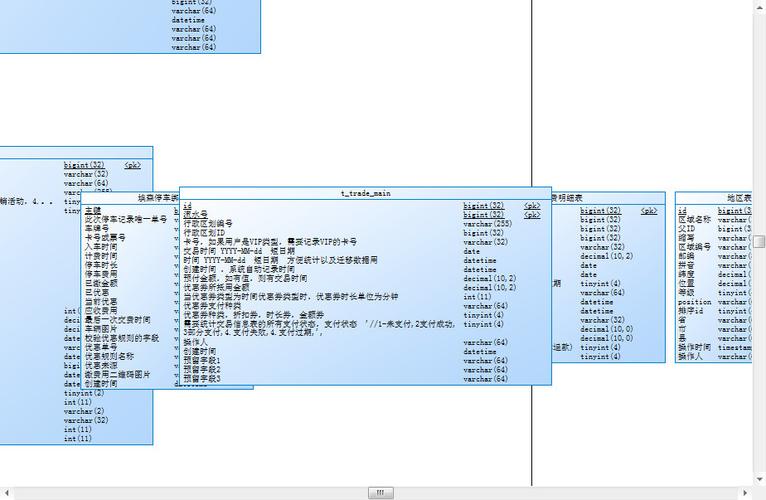
Task: Select '操作时间' column in 地区表
Action: point(694,348)
